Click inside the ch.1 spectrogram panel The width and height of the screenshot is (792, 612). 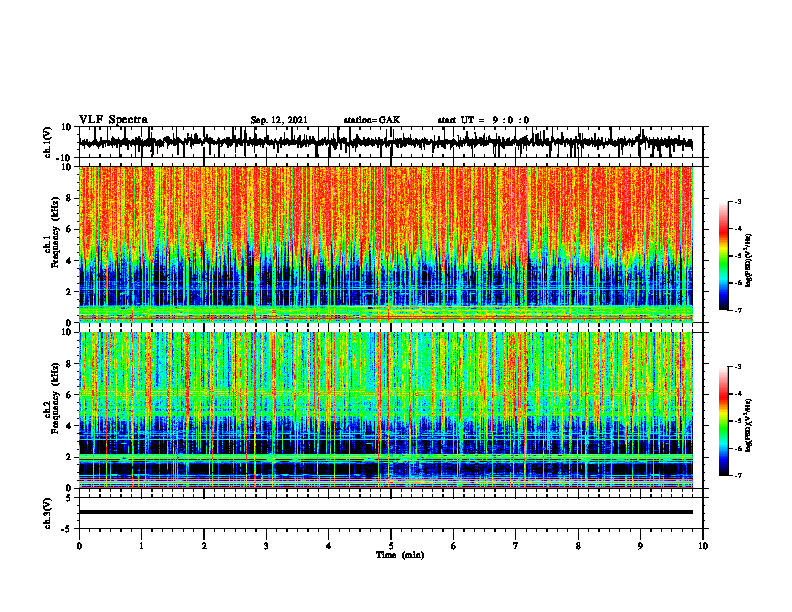click(385, 244)
